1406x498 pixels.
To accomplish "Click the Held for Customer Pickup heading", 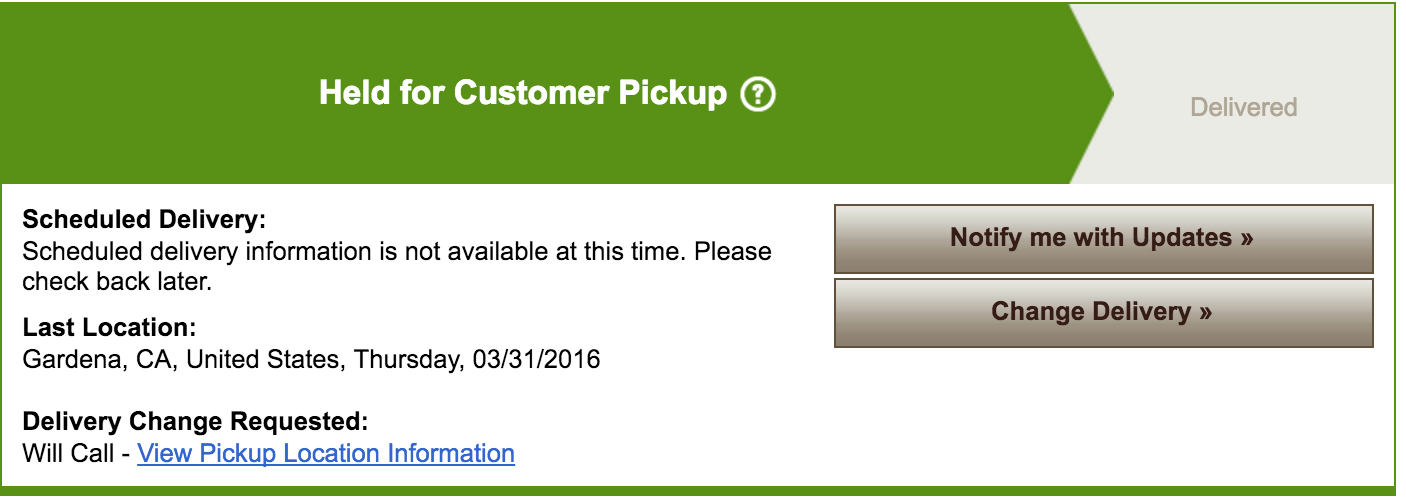I will click(522, 94).
